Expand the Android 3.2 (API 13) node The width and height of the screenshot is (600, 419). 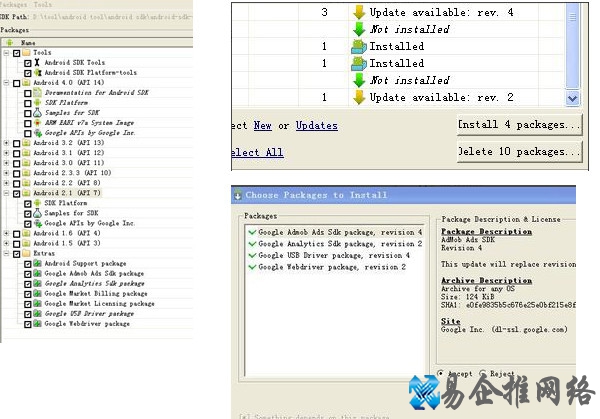pyautogui.click(x=6, y=143)
